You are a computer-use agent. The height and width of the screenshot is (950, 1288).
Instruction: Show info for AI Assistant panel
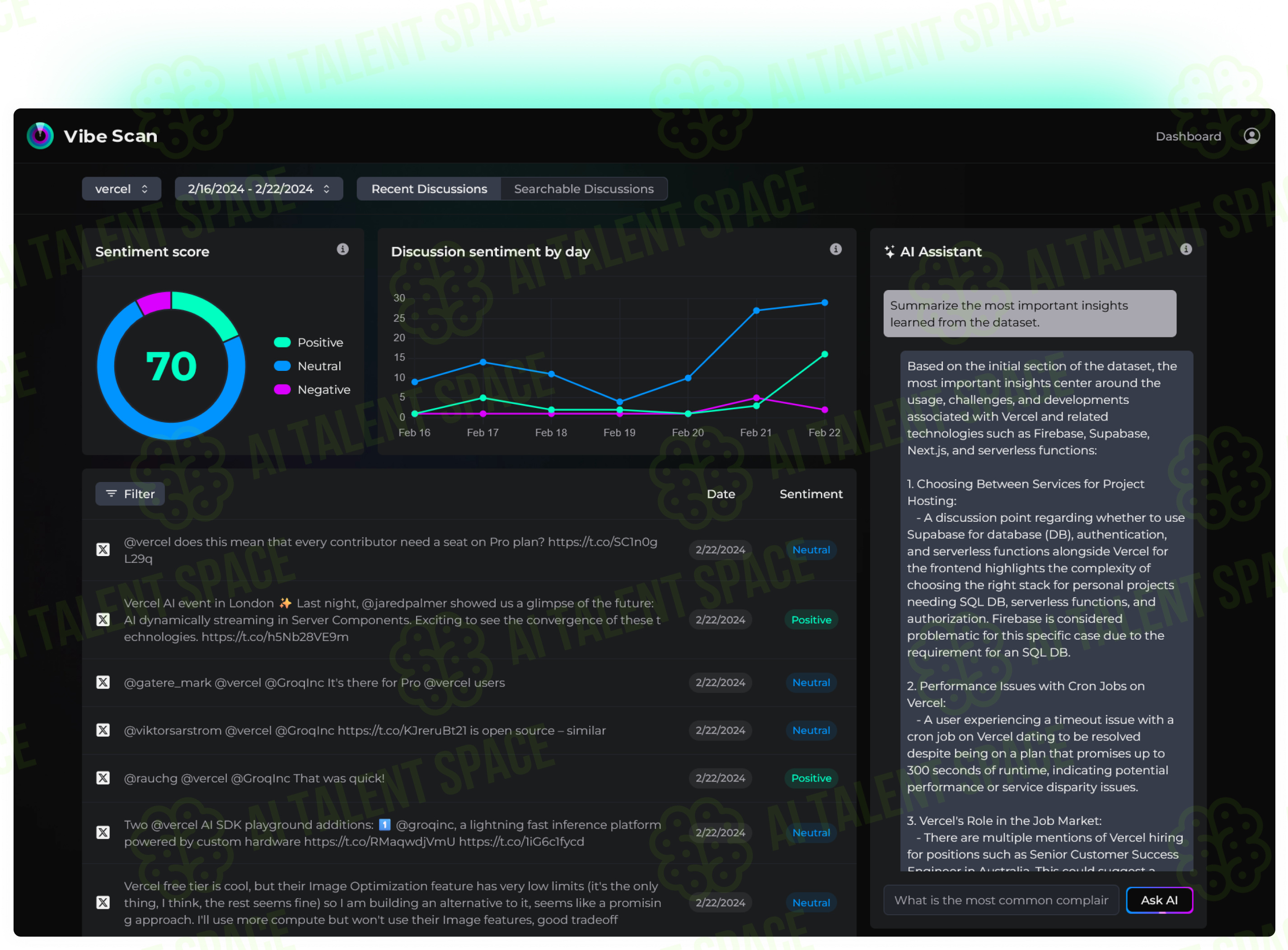[1186, 249]
